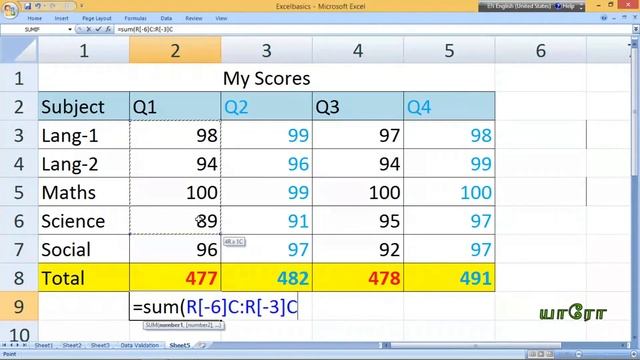Click the 'Social' cell
Viewport: 640px width, 360px height.
tap(84, 249)
